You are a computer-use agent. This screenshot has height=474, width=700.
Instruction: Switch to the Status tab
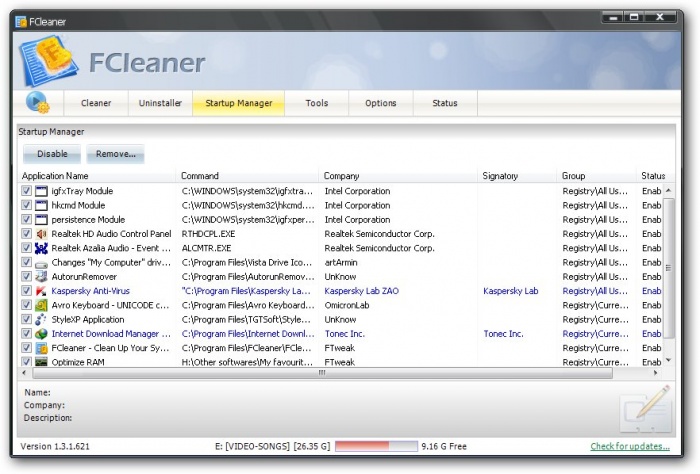[445, 103]
